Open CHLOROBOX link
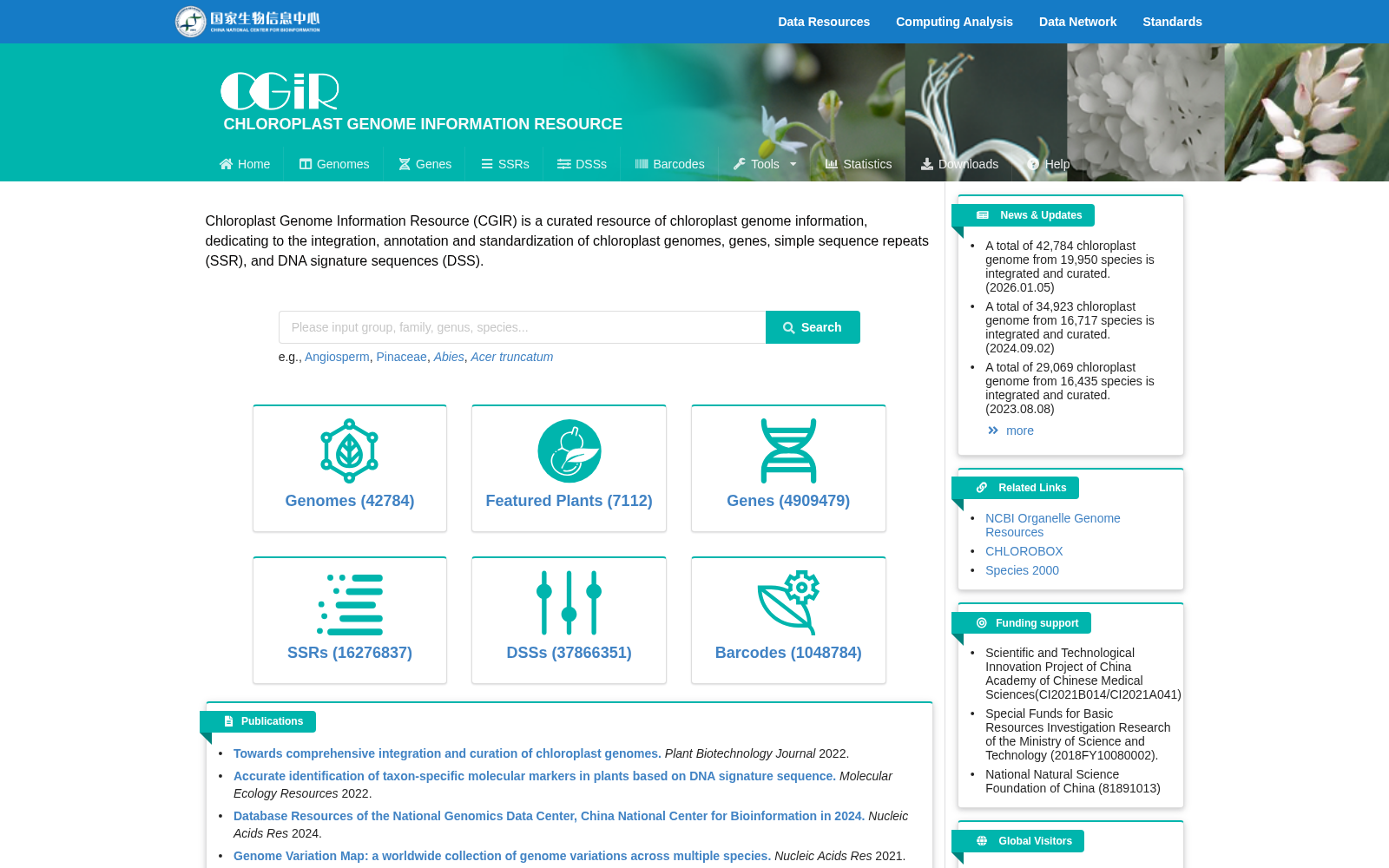The image size is (1389, 868). point(1024,551)
